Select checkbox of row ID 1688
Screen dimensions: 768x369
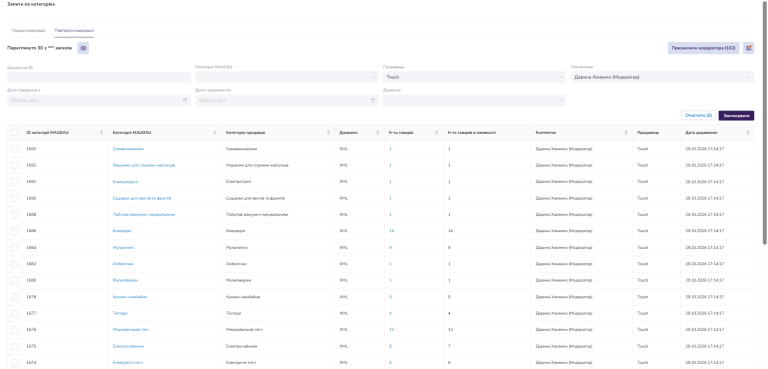point(15,215)
